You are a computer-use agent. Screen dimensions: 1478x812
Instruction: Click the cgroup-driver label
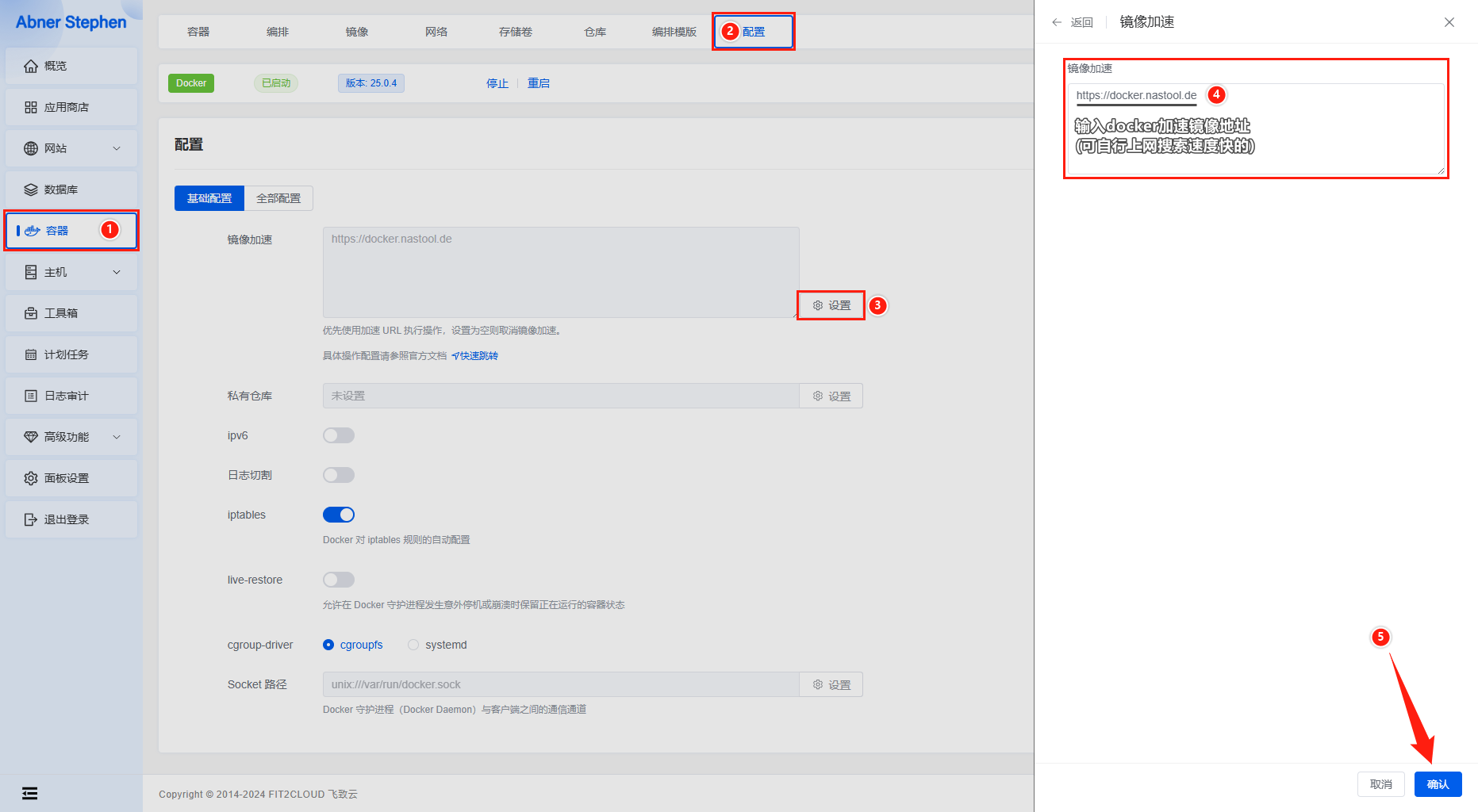260,645
